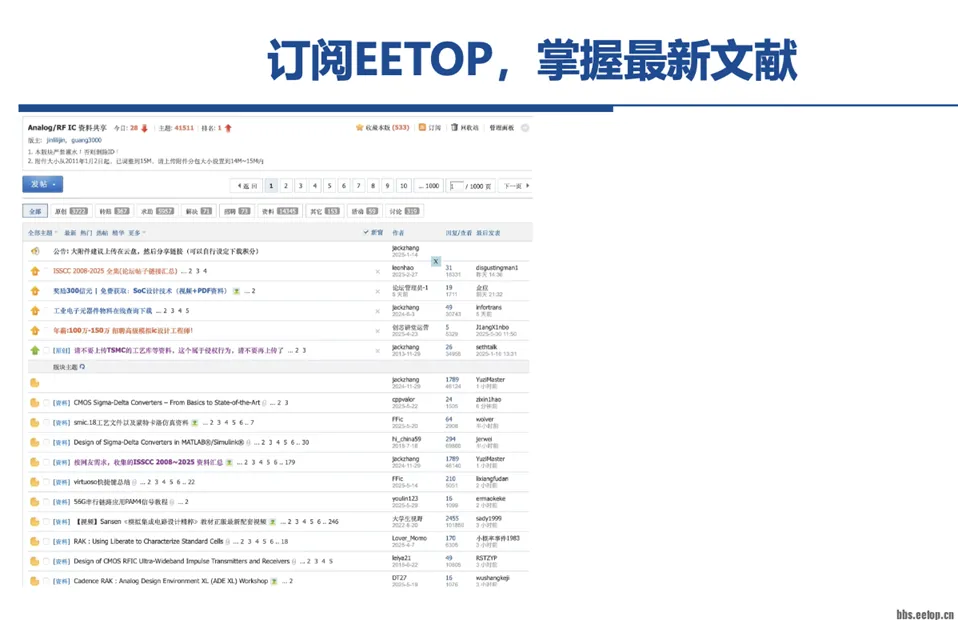The width and height of the screenshot is (958, 624).
Task: Tick checkbox on CMOS Sigma-Delta Converters thread
Action: tap(46, 403)
